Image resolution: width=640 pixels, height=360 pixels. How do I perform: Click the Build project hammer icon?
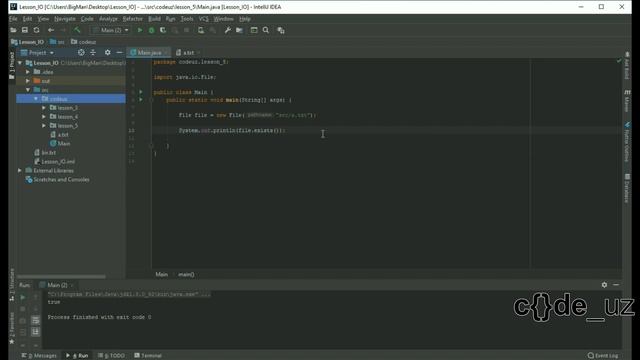click(77, 30)
